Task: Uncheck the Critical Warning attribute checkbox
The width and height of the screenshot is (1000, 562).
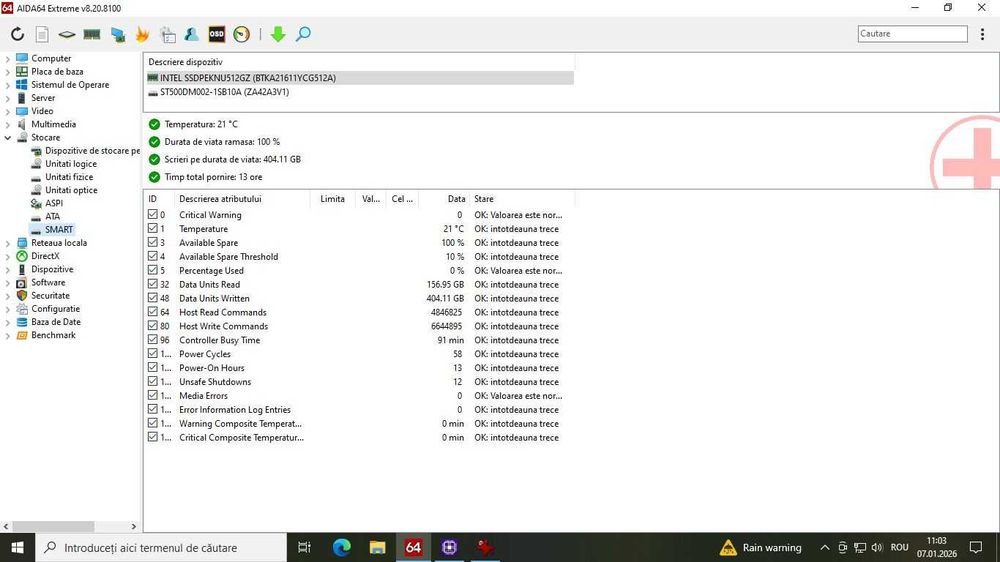Action: click(x=152, y=214)
